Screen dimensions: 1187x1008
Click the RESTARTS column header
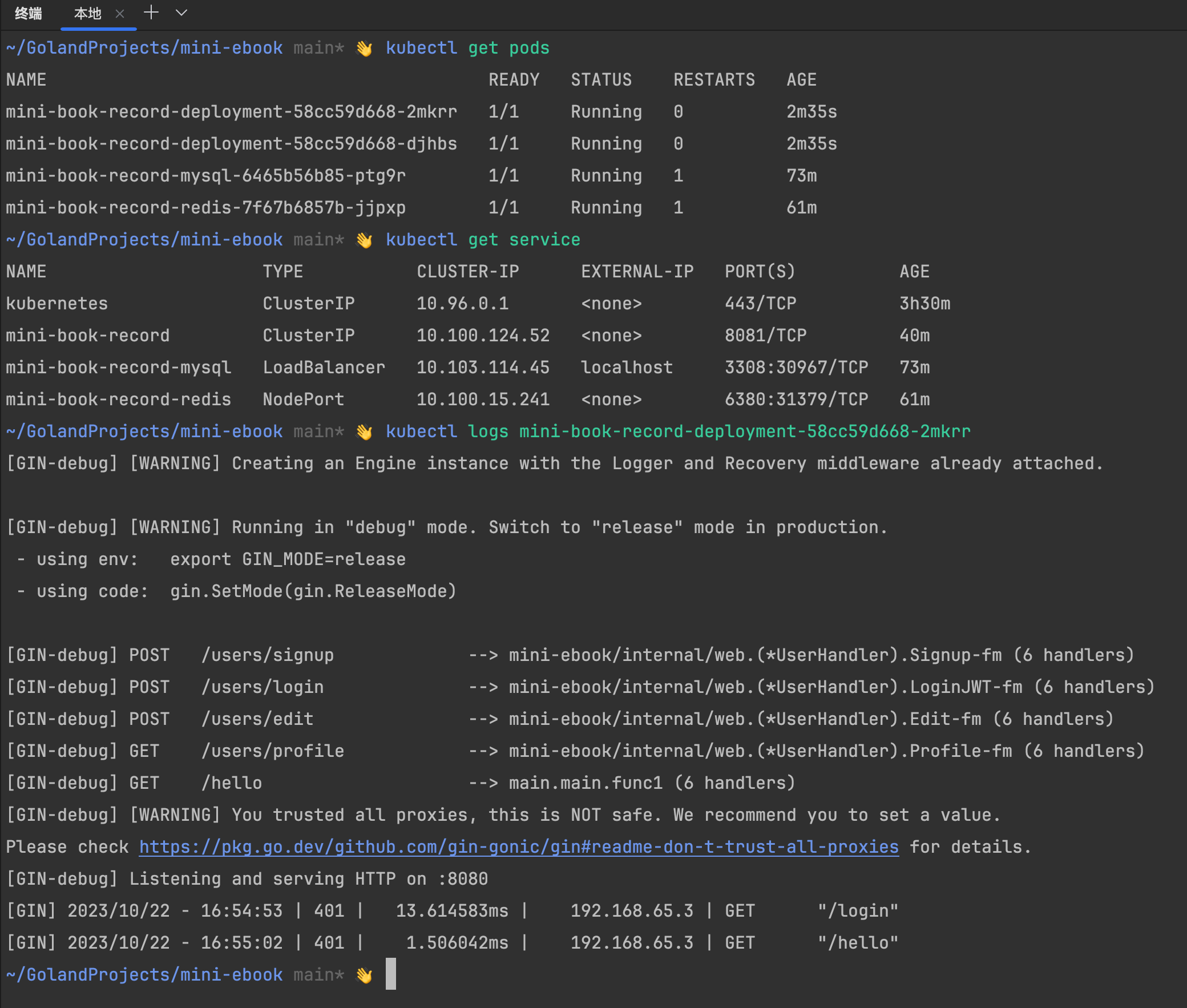[x=714, y=79]
